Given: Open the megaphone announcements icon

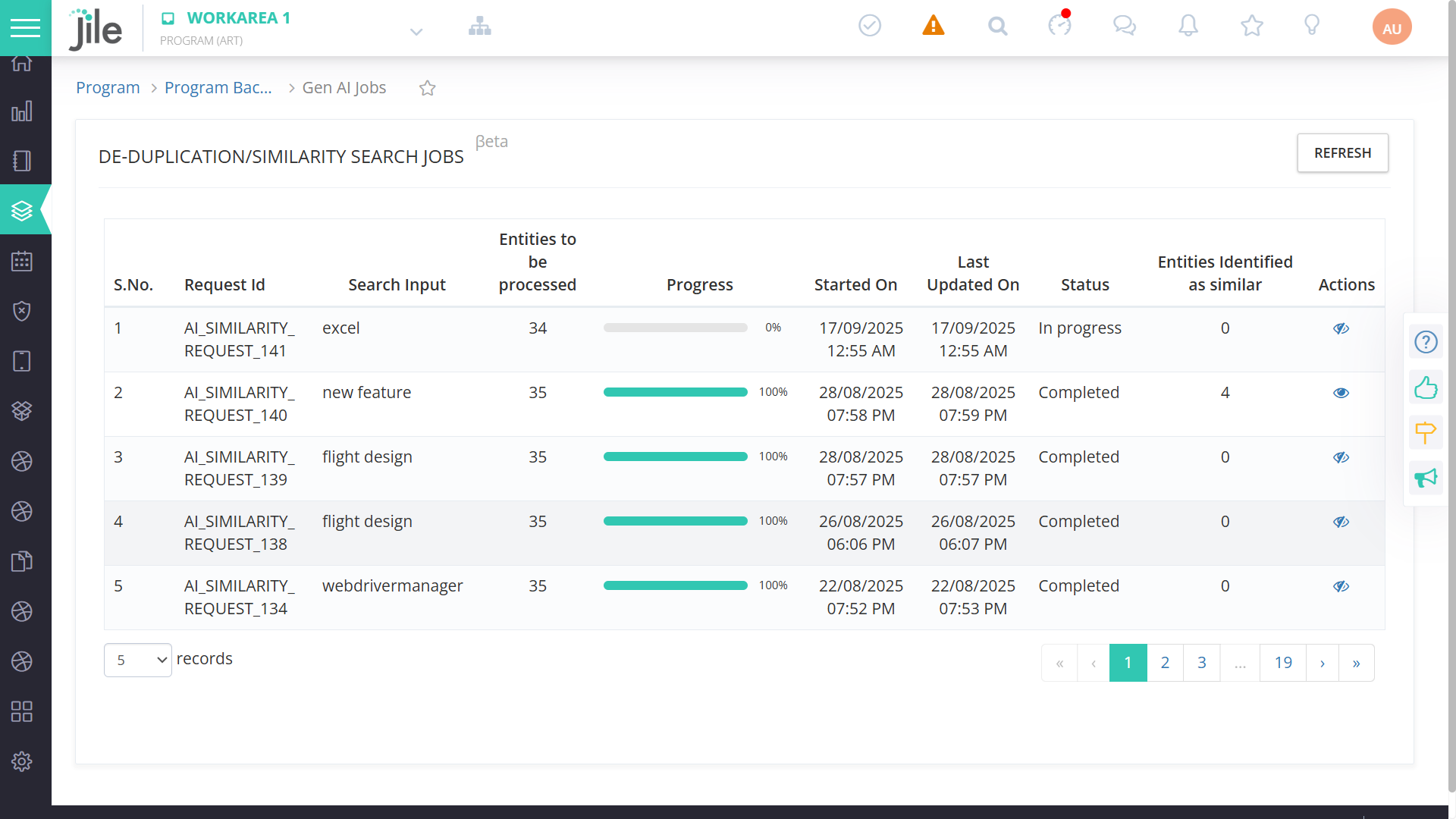Looking at the screenshot, I should pos(1426,478).
